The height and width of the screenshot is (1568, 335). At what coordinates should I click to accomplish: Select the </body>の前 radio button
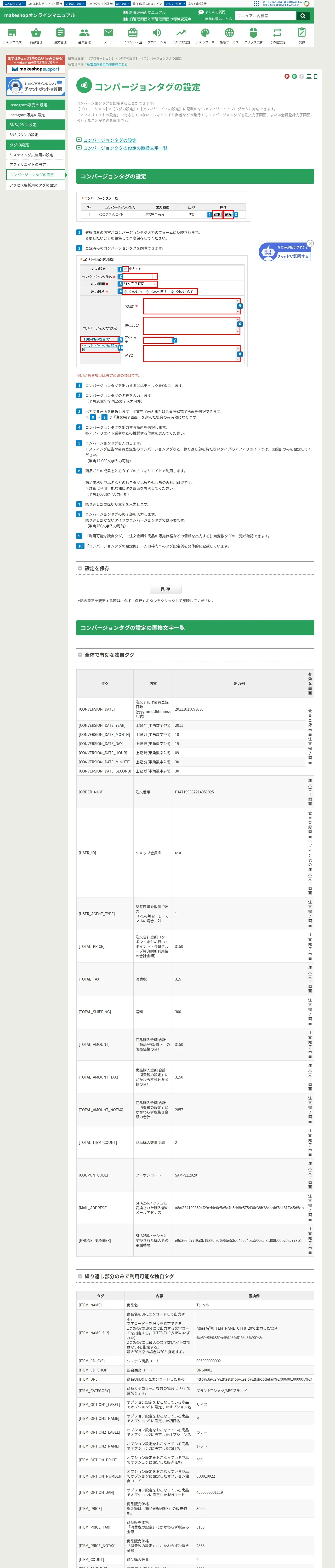(172, 292)
